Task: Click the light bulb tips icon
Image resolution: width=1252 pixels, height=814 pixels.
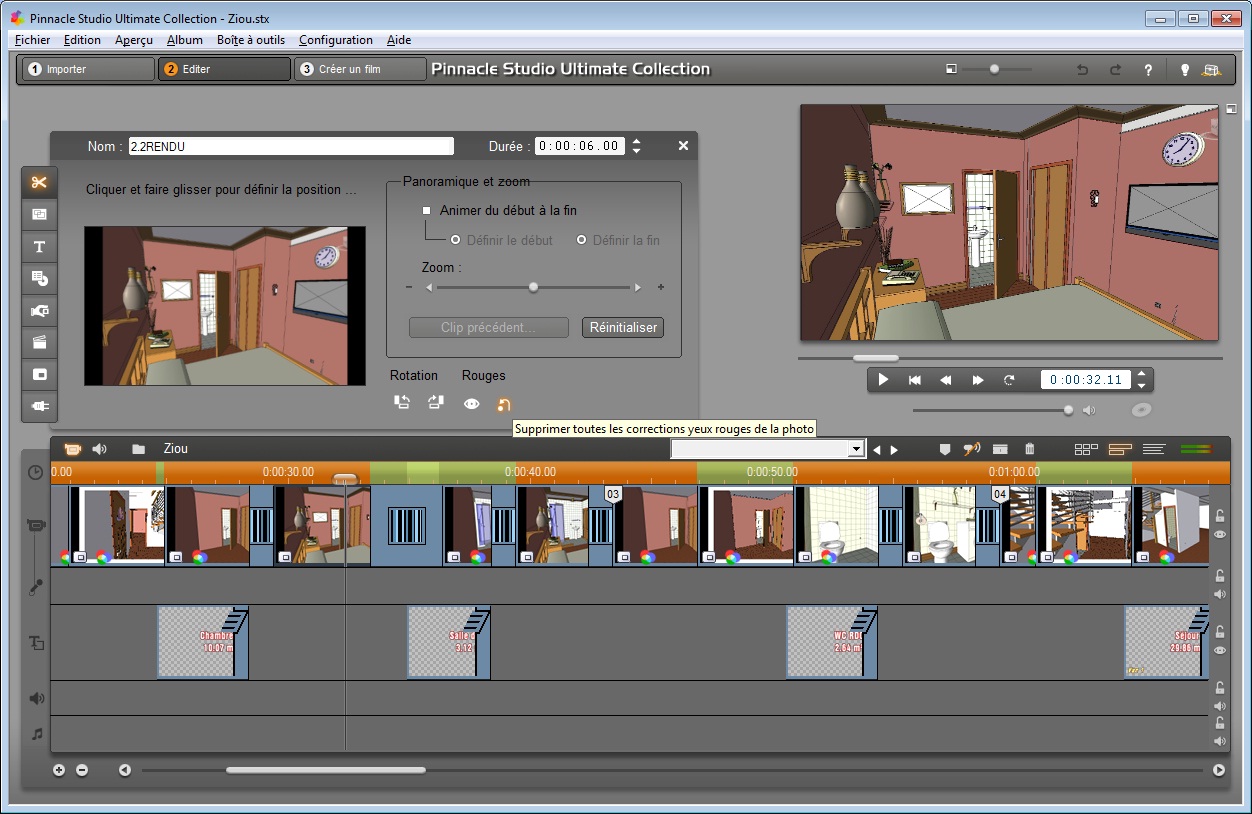Action: click(1185, 70)
